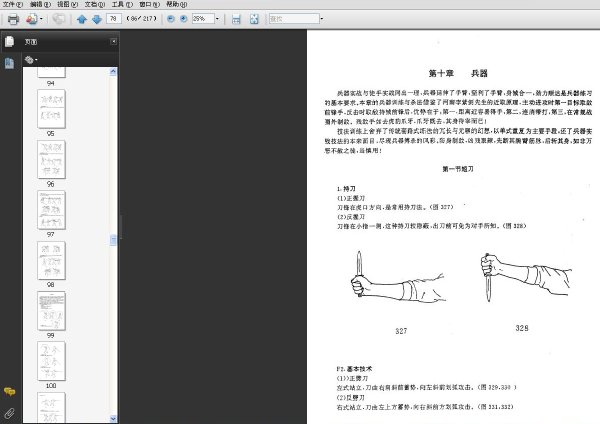Screen dimensions: 600x424
Task: Select page thumbnail labeled 95
Action: [x=51, y=109]
